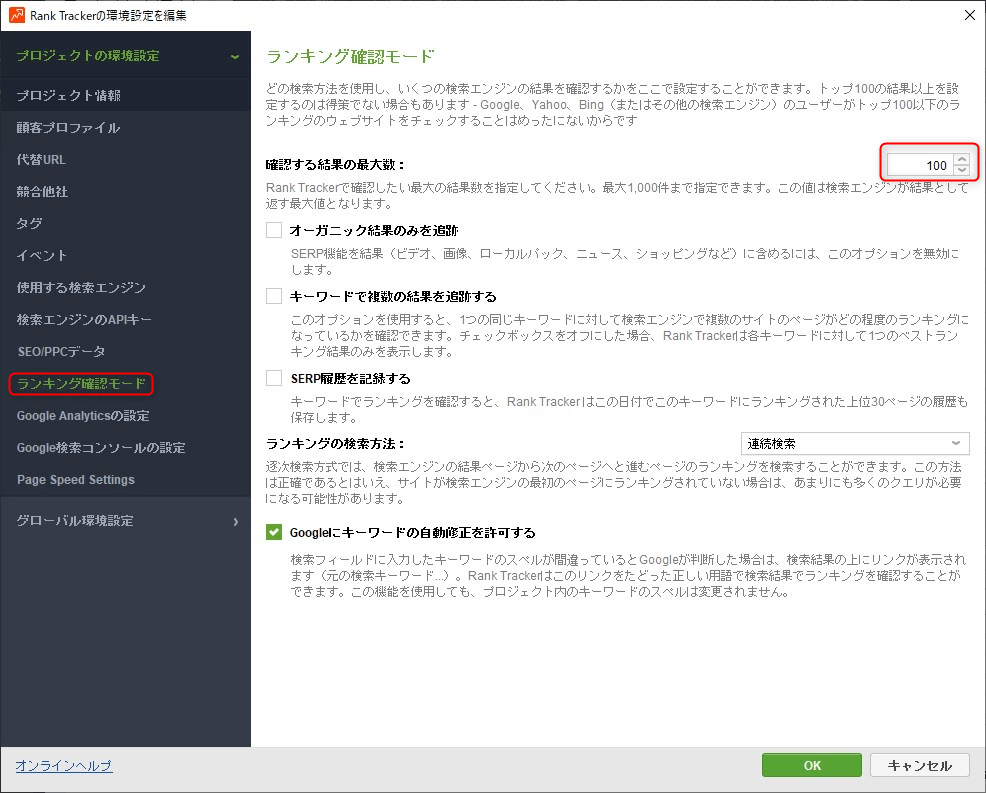Open Page Speed Settings page
This screenshot has width=986, height=793.
75,480
